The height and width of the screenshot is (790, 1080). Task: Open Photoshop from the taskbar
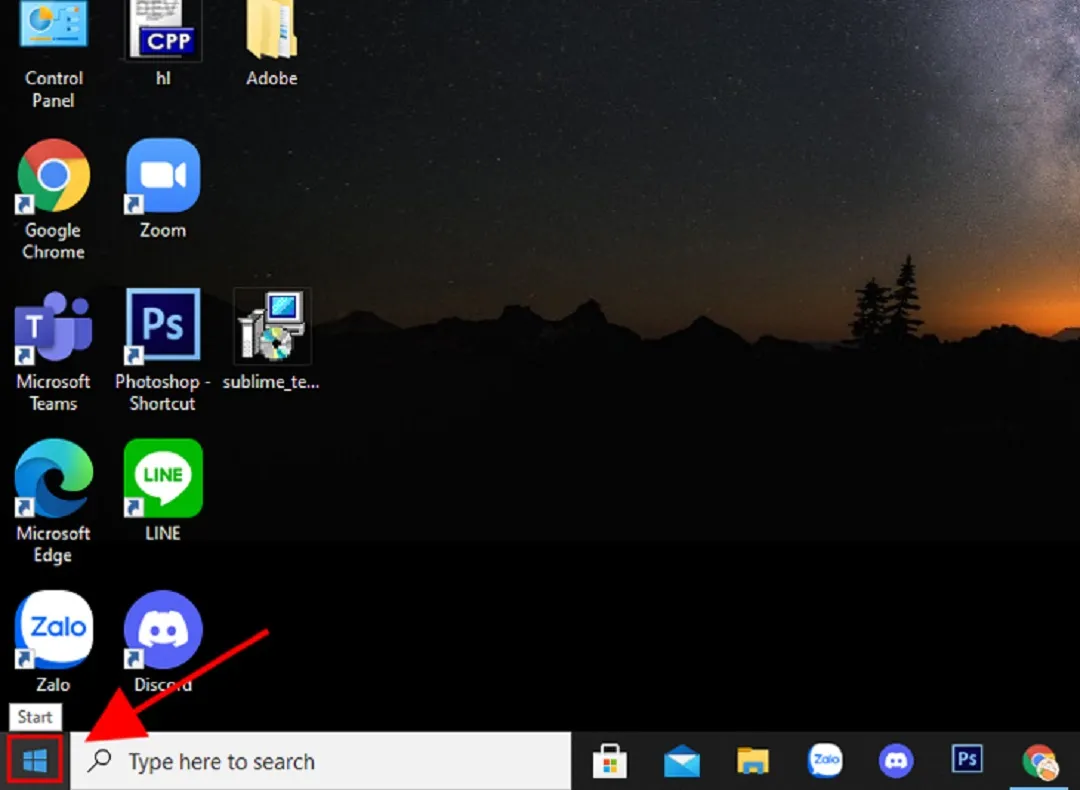pos(967,761)
